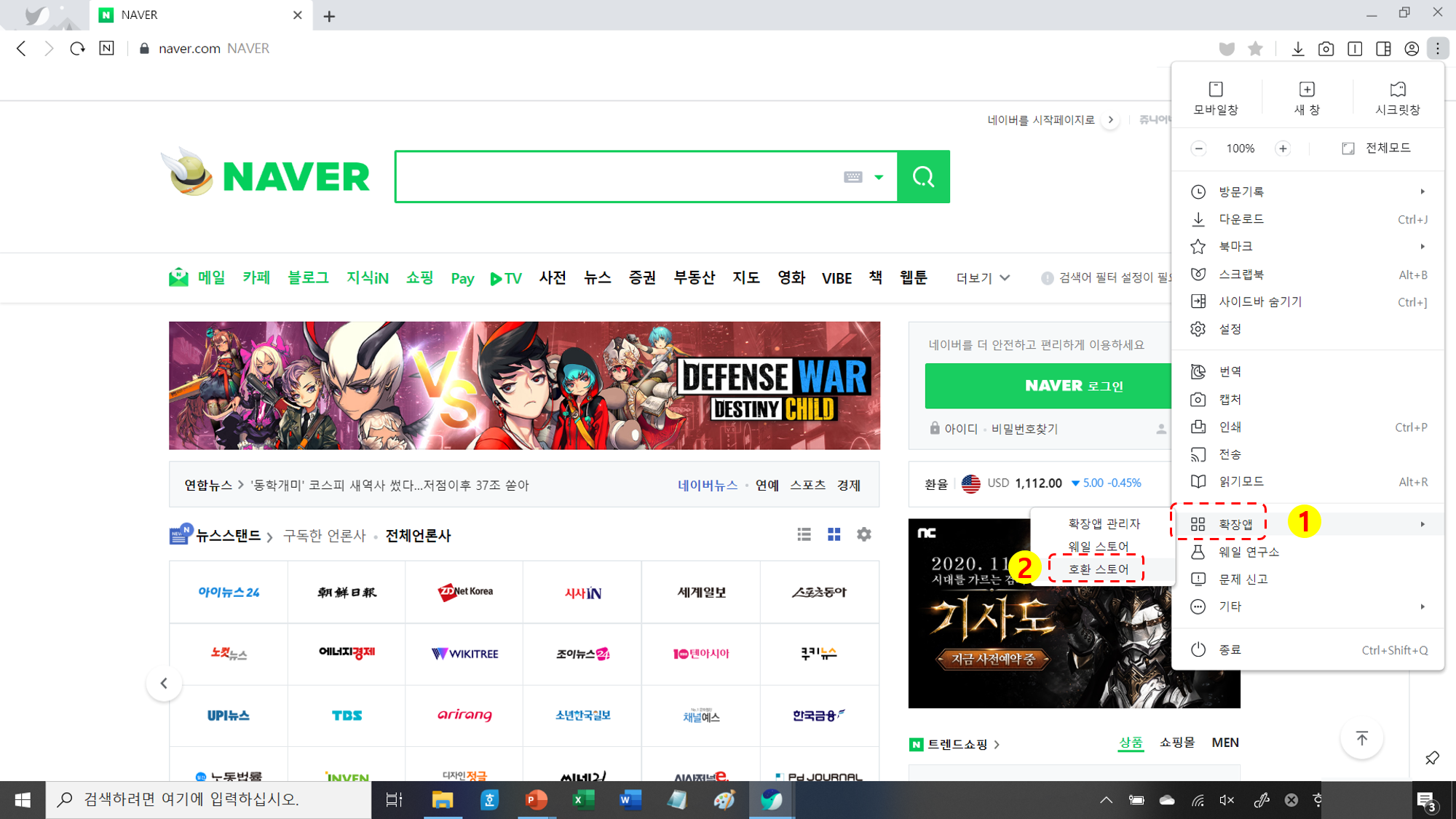Switch newsstand to grid view
This screenshot has width=1456, height=819.
pyautogui.click(x=834, y=535)
